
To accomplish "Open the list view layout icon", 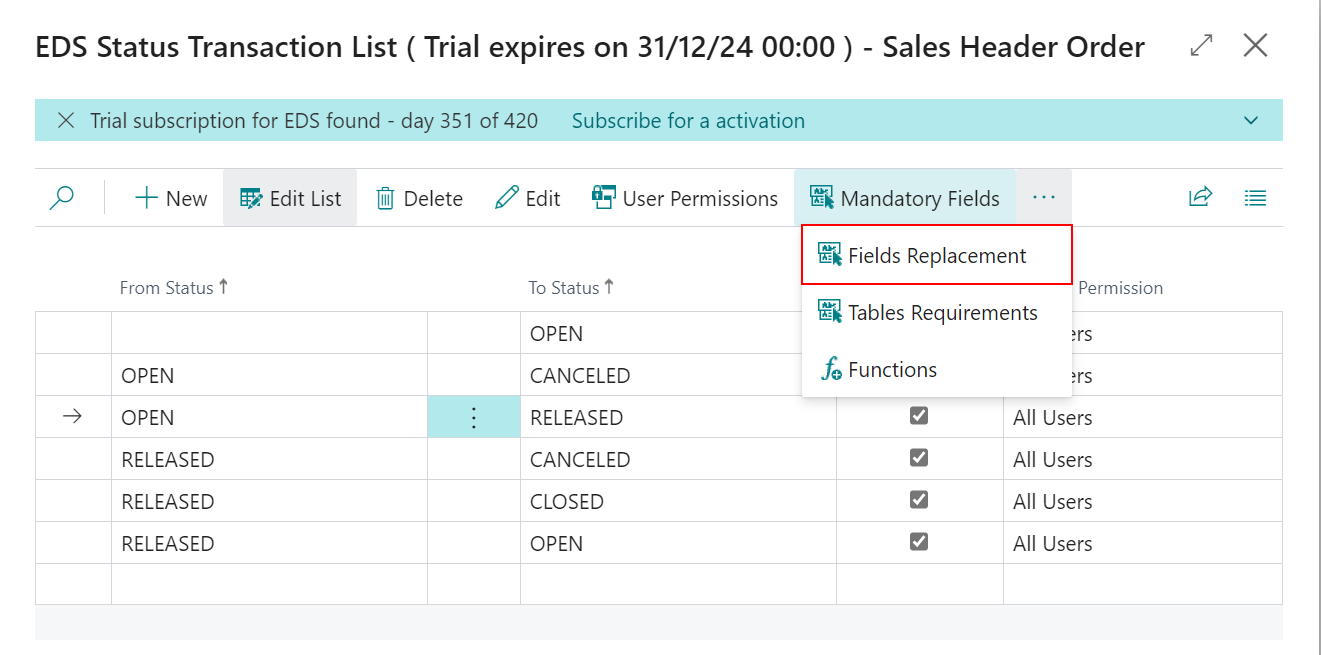I will pyautogui.click(x=1255, y=198).
